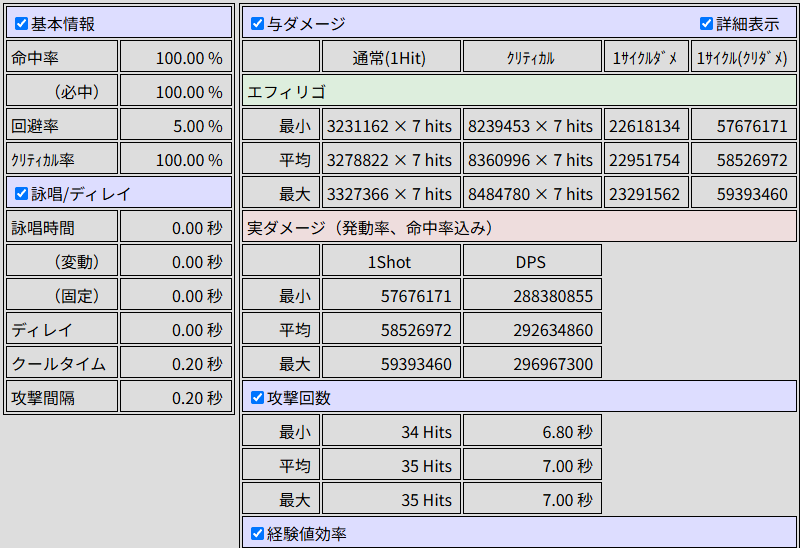
Task: Toggle the 与ダメージ checkbox
Action: pyautogui.click(x=258, y=23)
